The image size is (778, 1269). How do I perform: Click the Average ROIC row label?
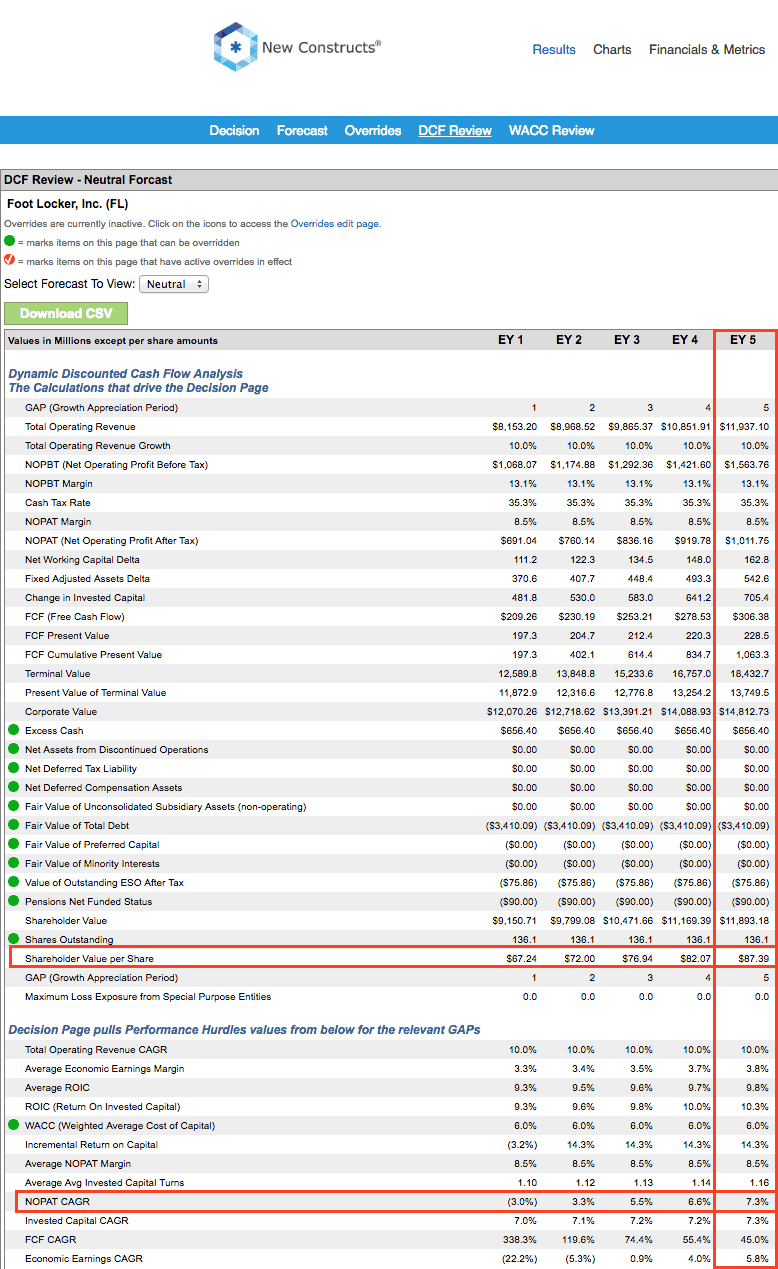pos(57,1088)
